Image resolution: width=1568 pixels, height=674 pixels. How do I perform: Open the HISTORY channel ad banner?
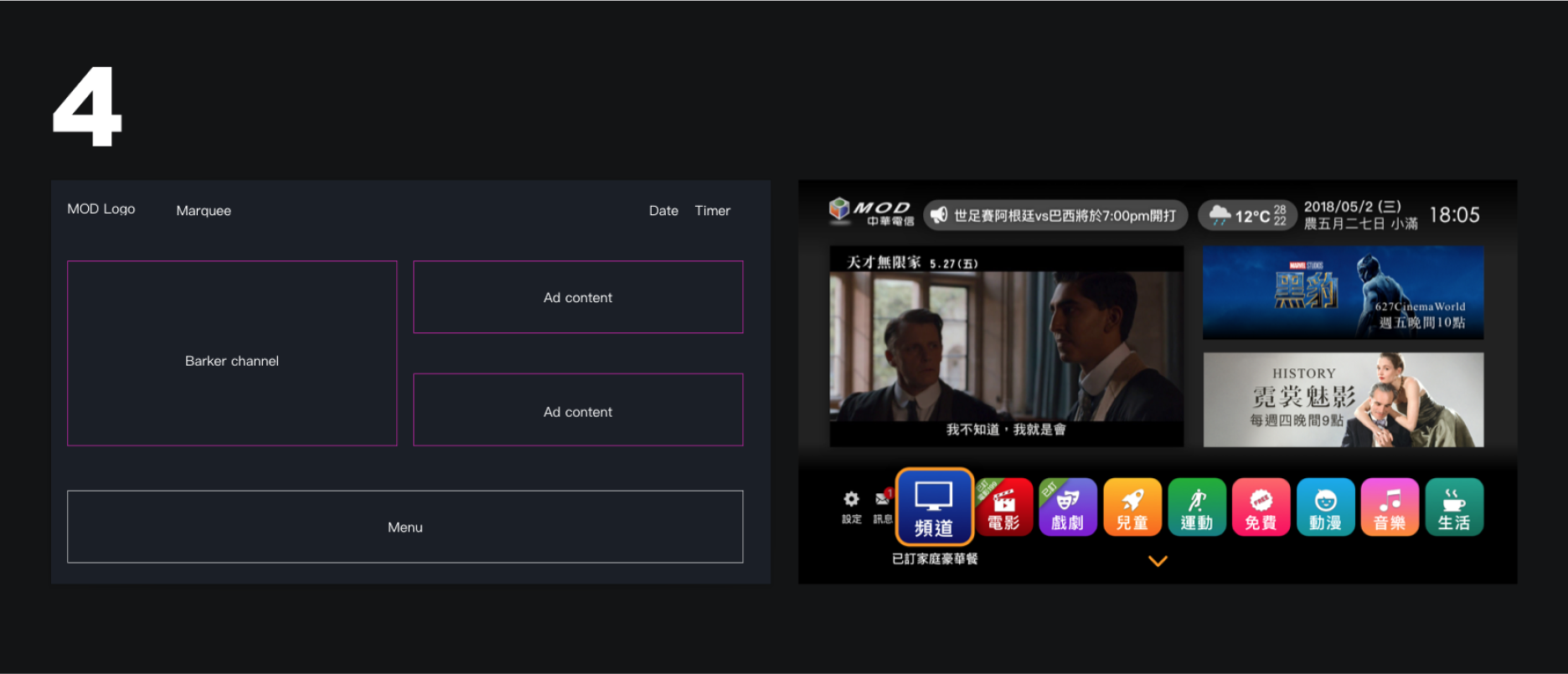point(1343,399)
